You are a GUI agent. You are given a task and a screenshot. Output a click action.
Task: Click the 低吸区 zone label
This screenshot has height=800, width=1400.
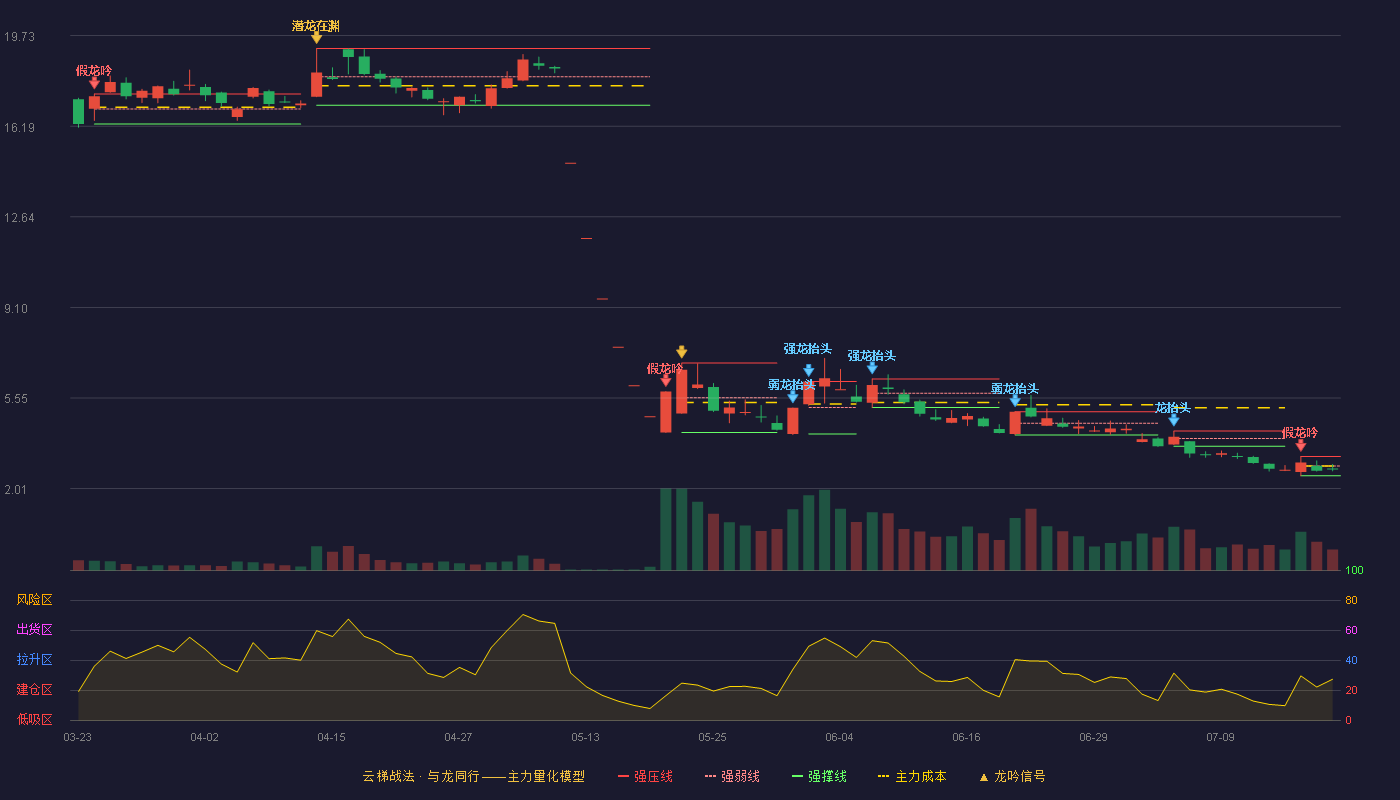(34, 719)
